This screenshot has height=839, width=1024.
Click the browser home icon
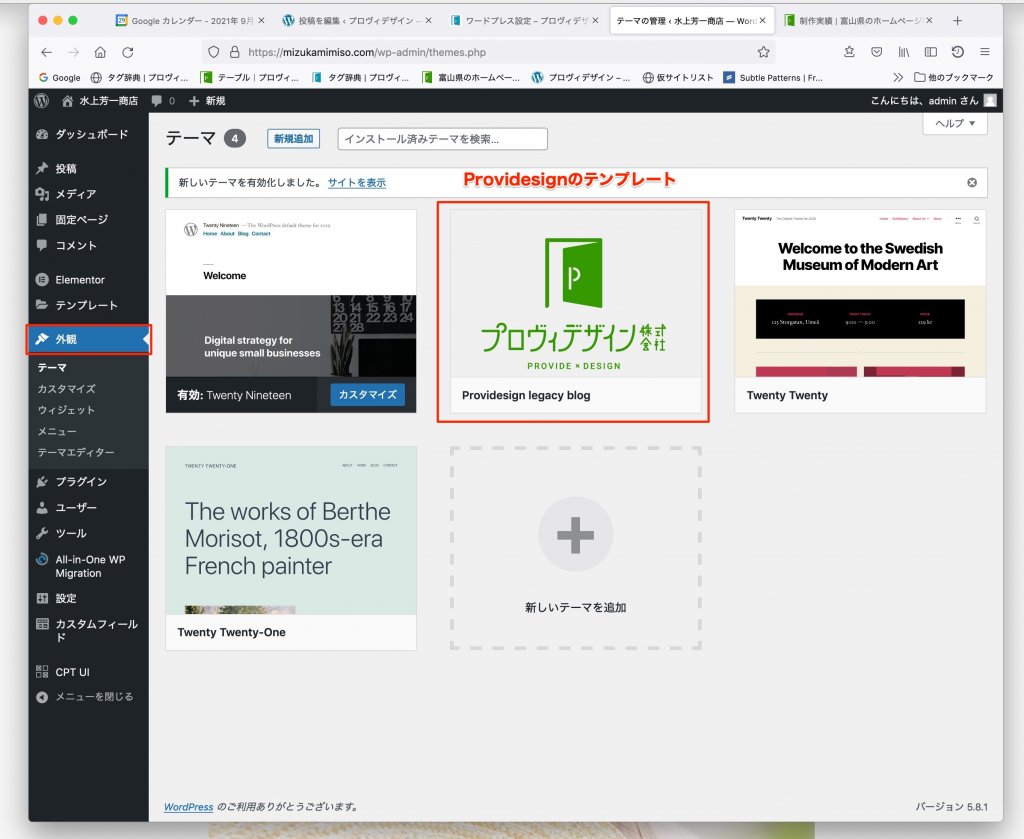tap(100, 52)
